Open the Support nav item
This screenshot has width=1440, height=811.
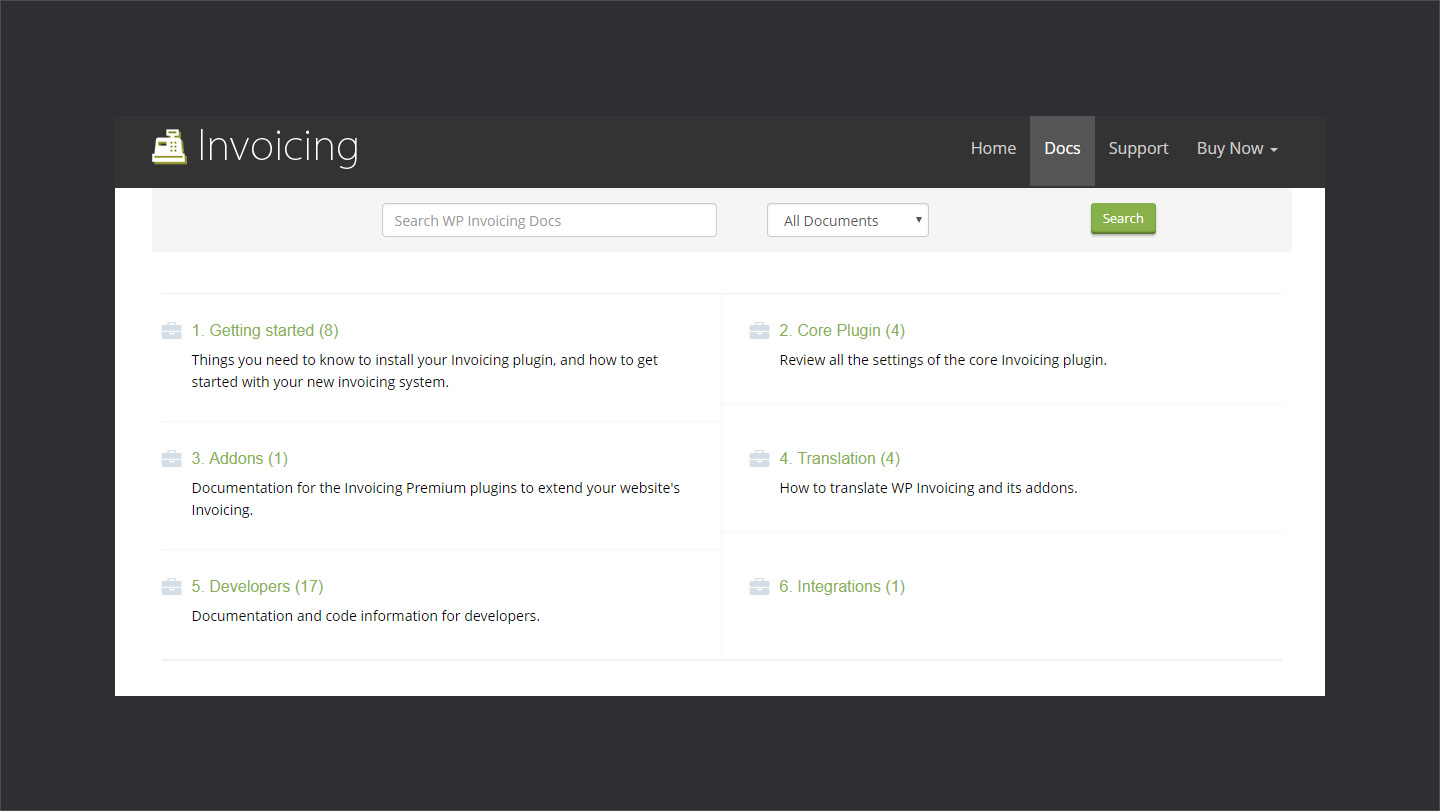click(x=1138, y=148)
